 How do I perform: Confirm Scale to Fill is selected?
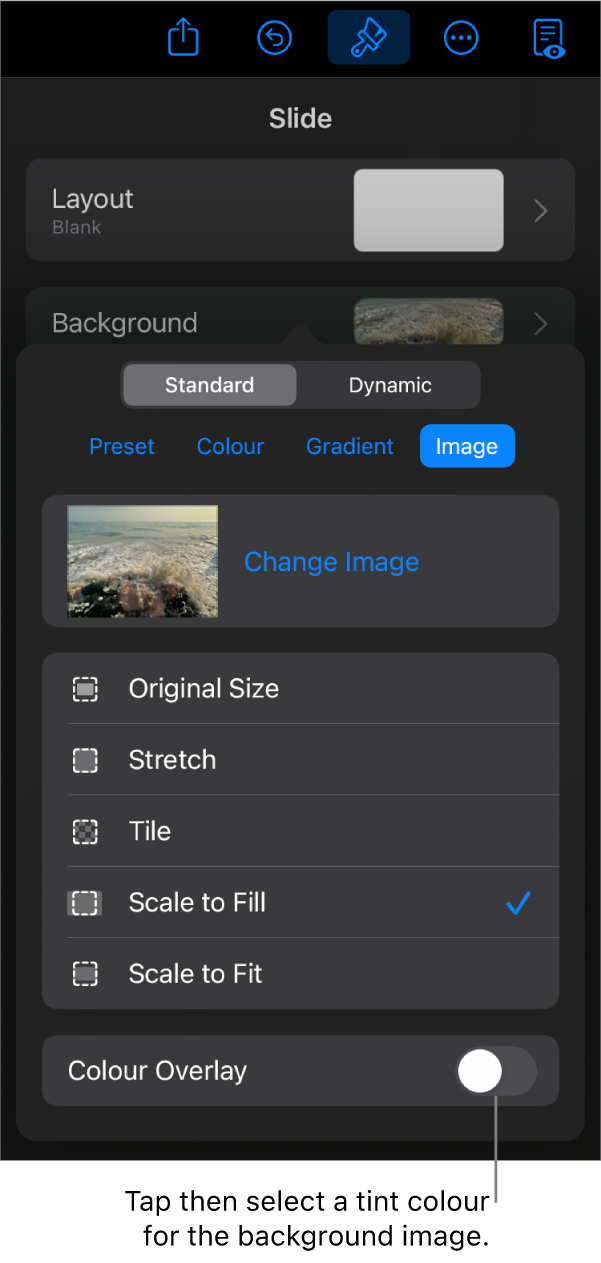pyautogui.click(x=518, y=902)
